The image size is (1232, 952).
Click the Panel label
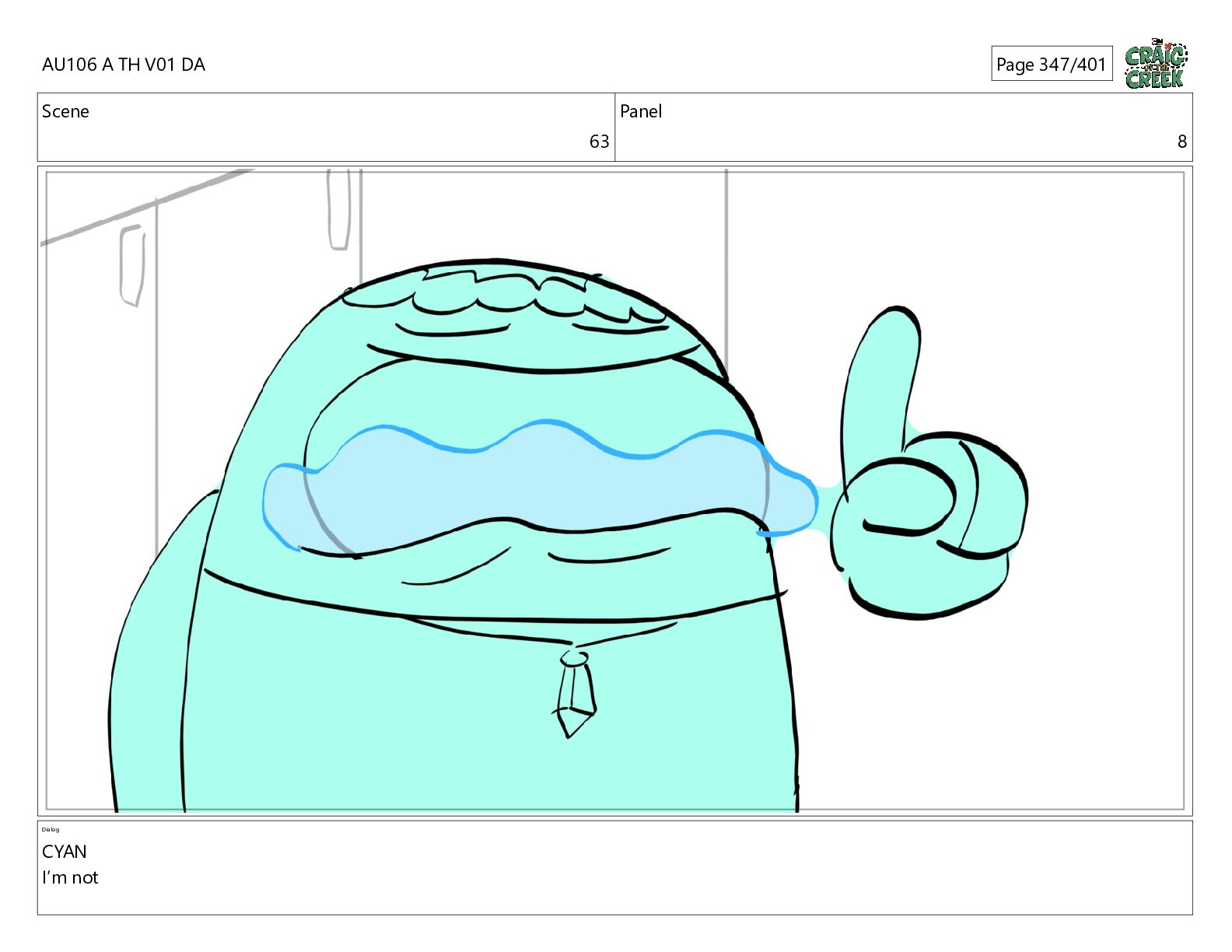click(641, 111)
